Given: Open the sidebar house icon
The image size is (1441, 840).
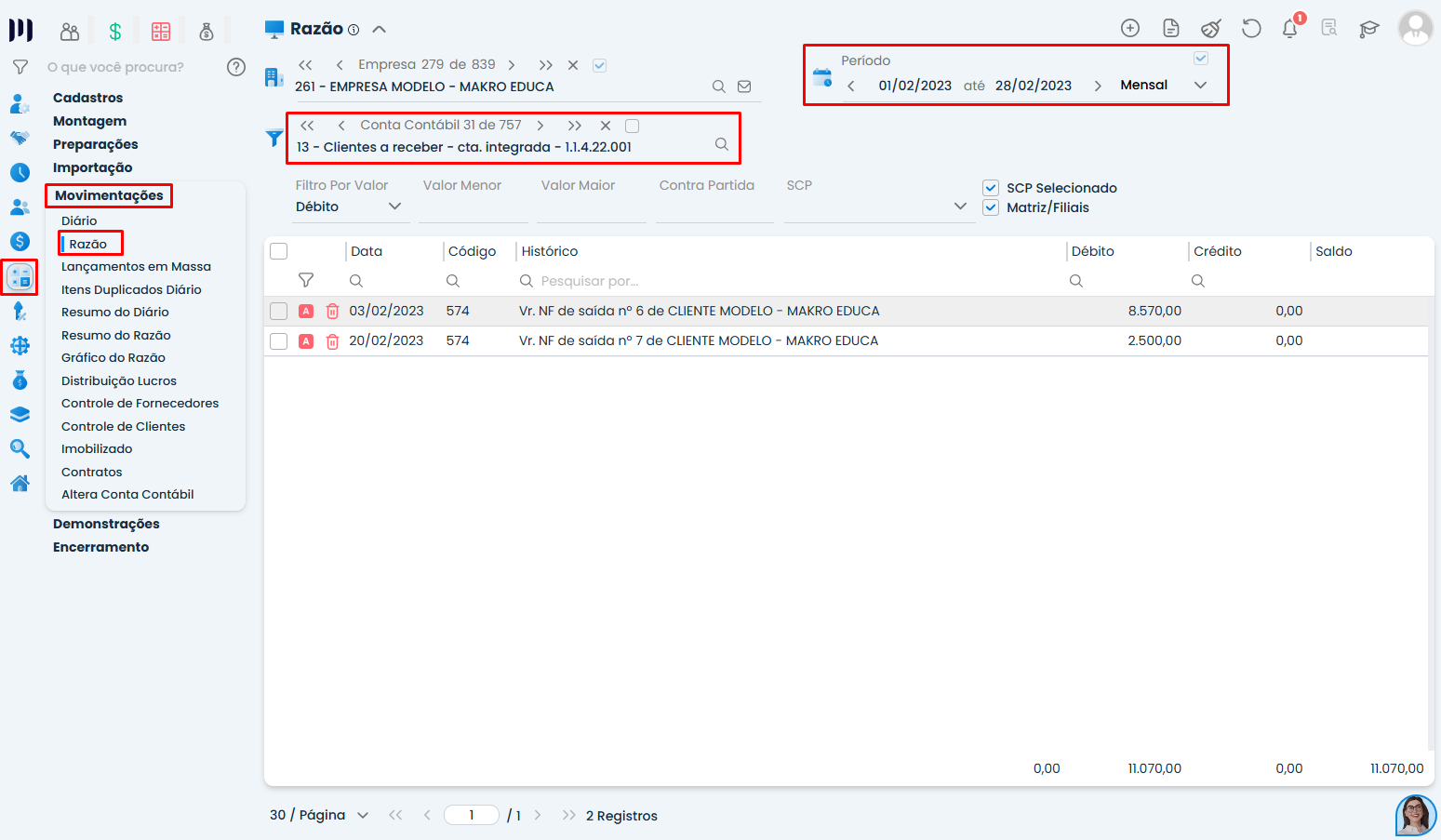Looking at the screenshot, I should coord(20,483).
